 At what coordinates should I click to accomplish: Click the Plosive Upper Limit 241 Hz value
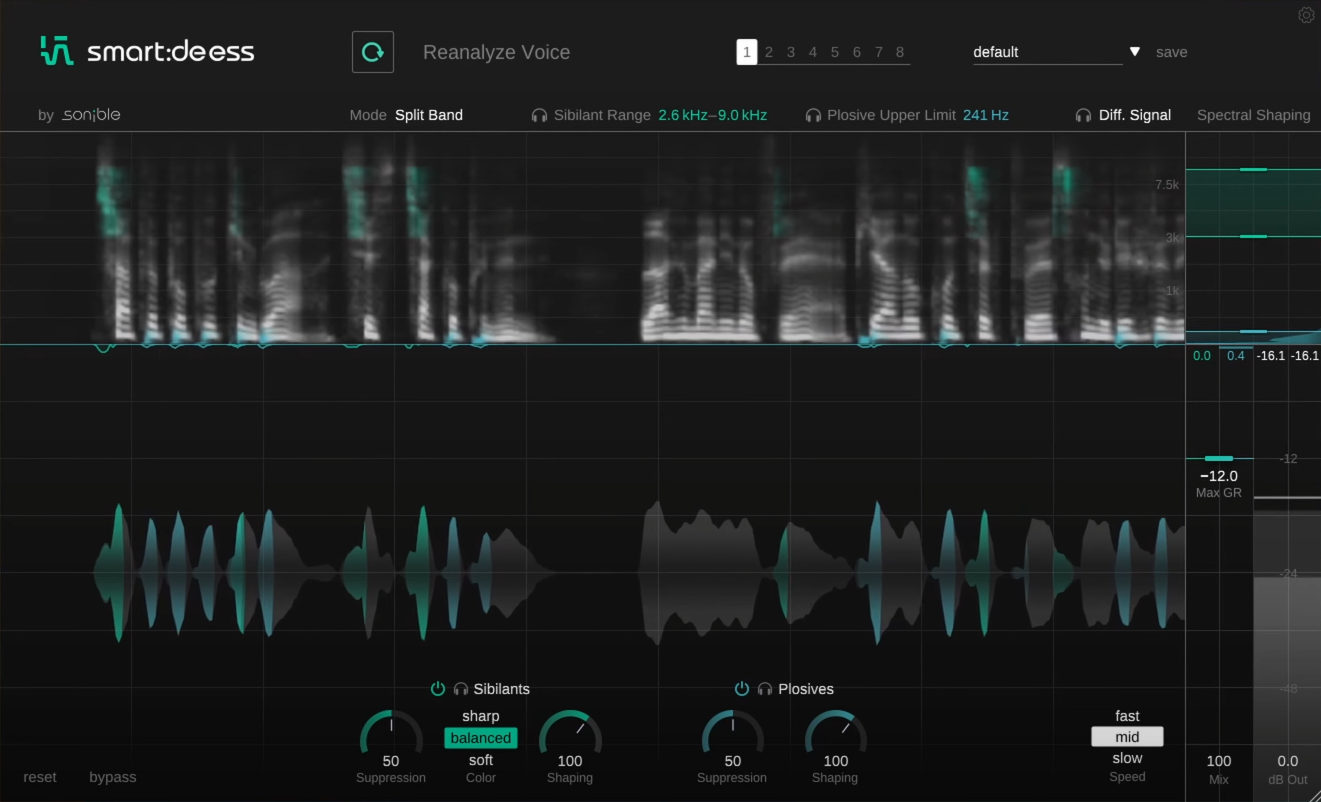(x=986, y=115)
